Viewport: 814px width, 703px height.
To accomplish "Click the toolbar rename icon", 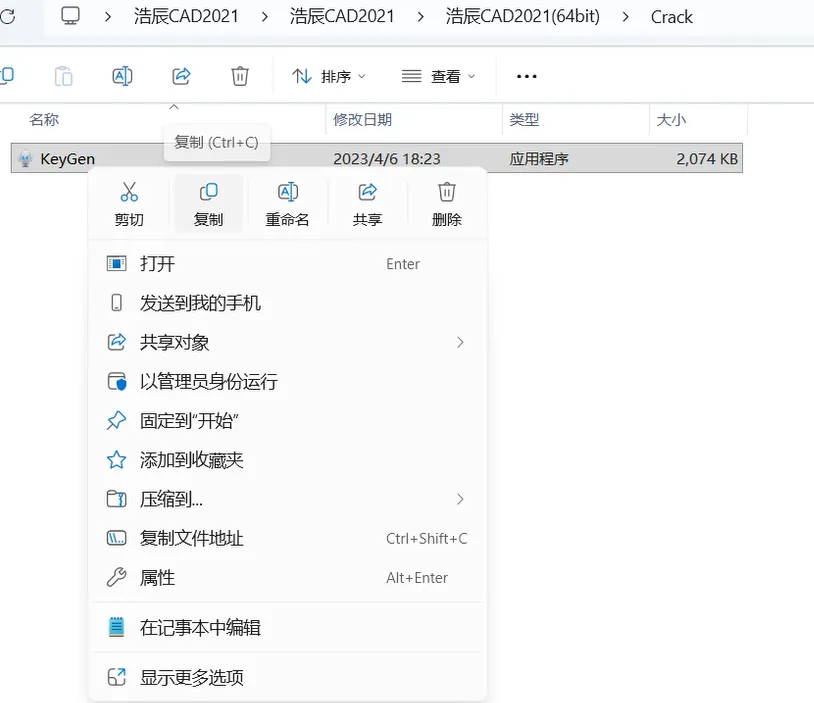I will click(x=122, y=76).
